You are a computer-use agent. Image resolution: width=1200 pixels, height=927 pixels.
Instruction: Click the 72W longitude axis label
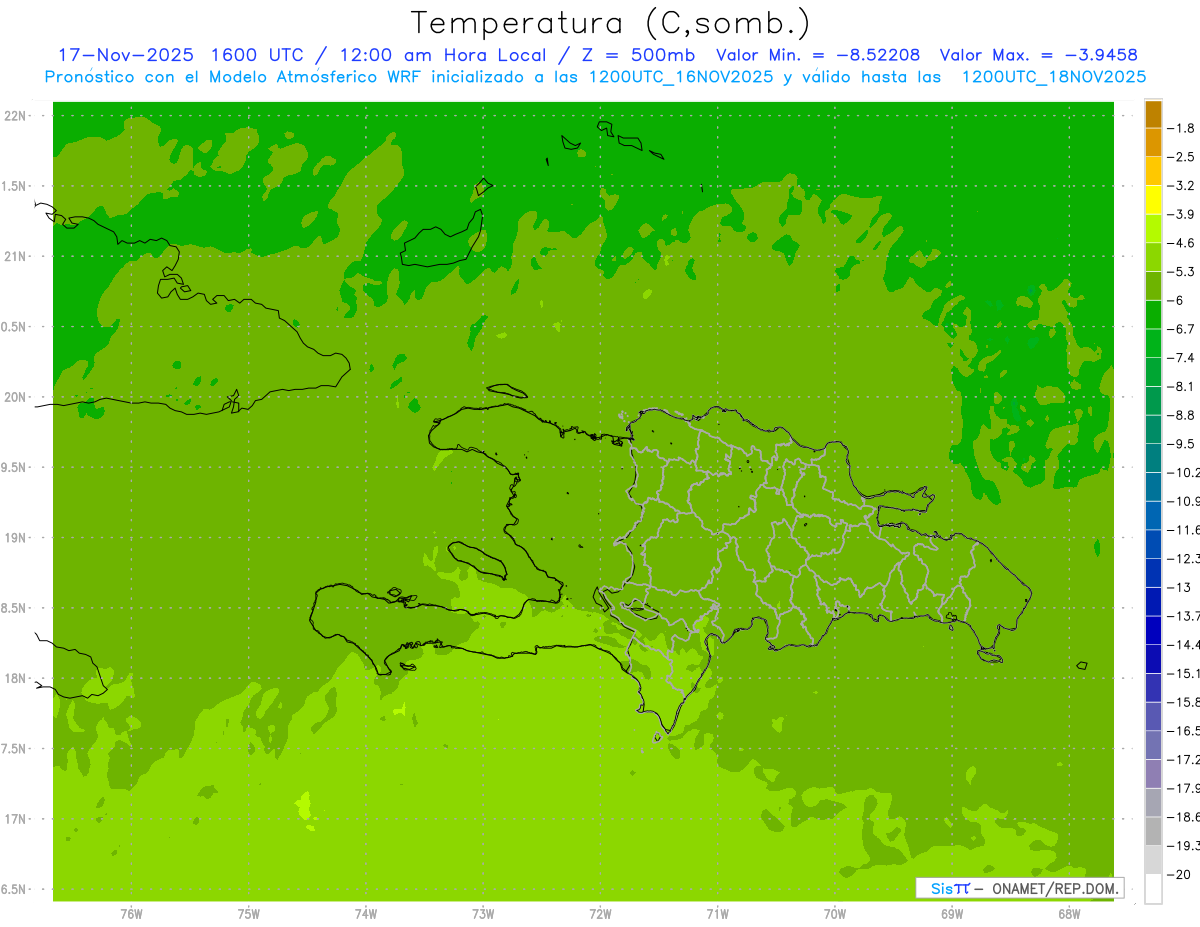click(x=601, y=914)
